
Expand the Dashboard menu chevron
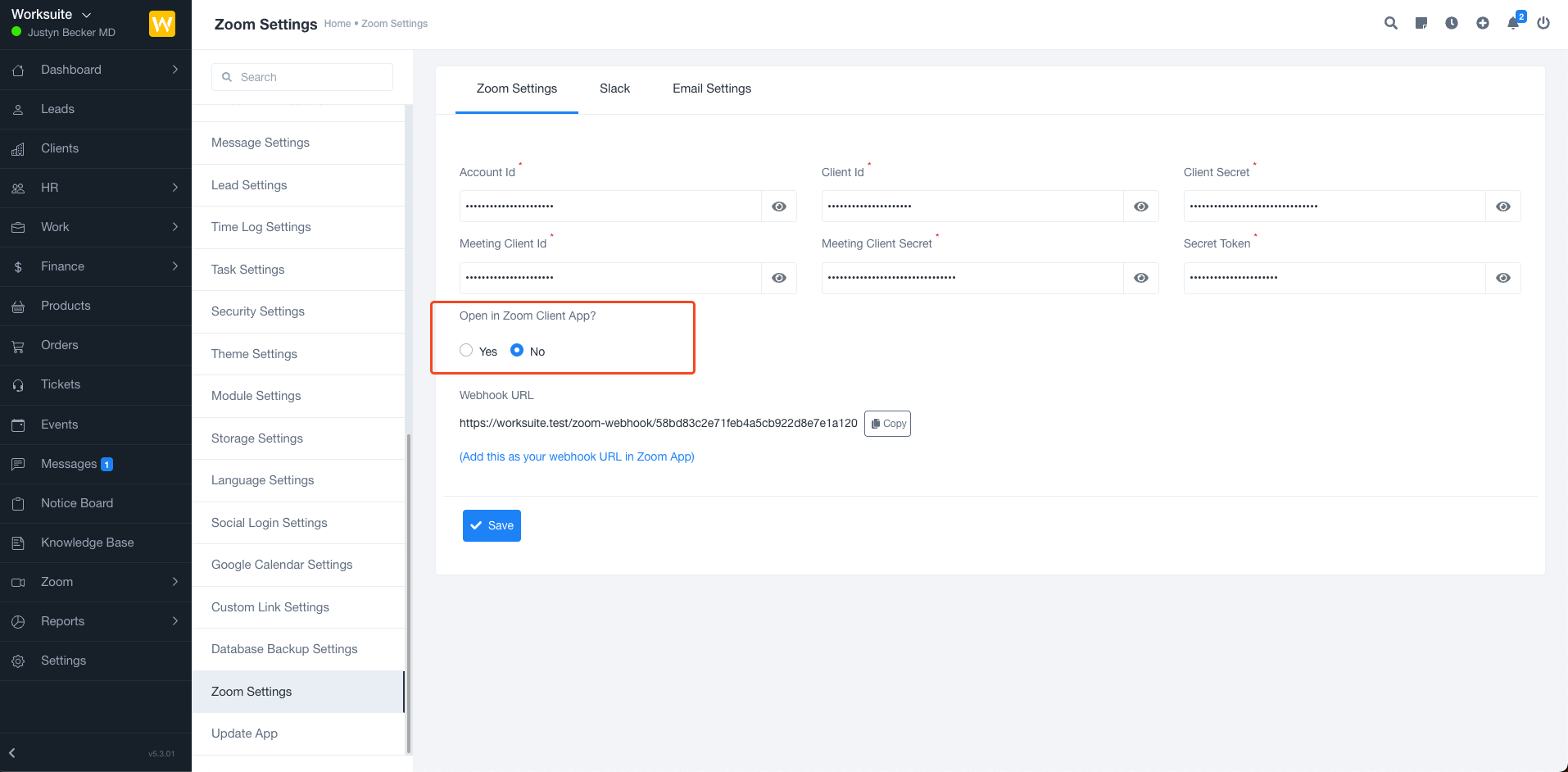(x=175, y=70)
